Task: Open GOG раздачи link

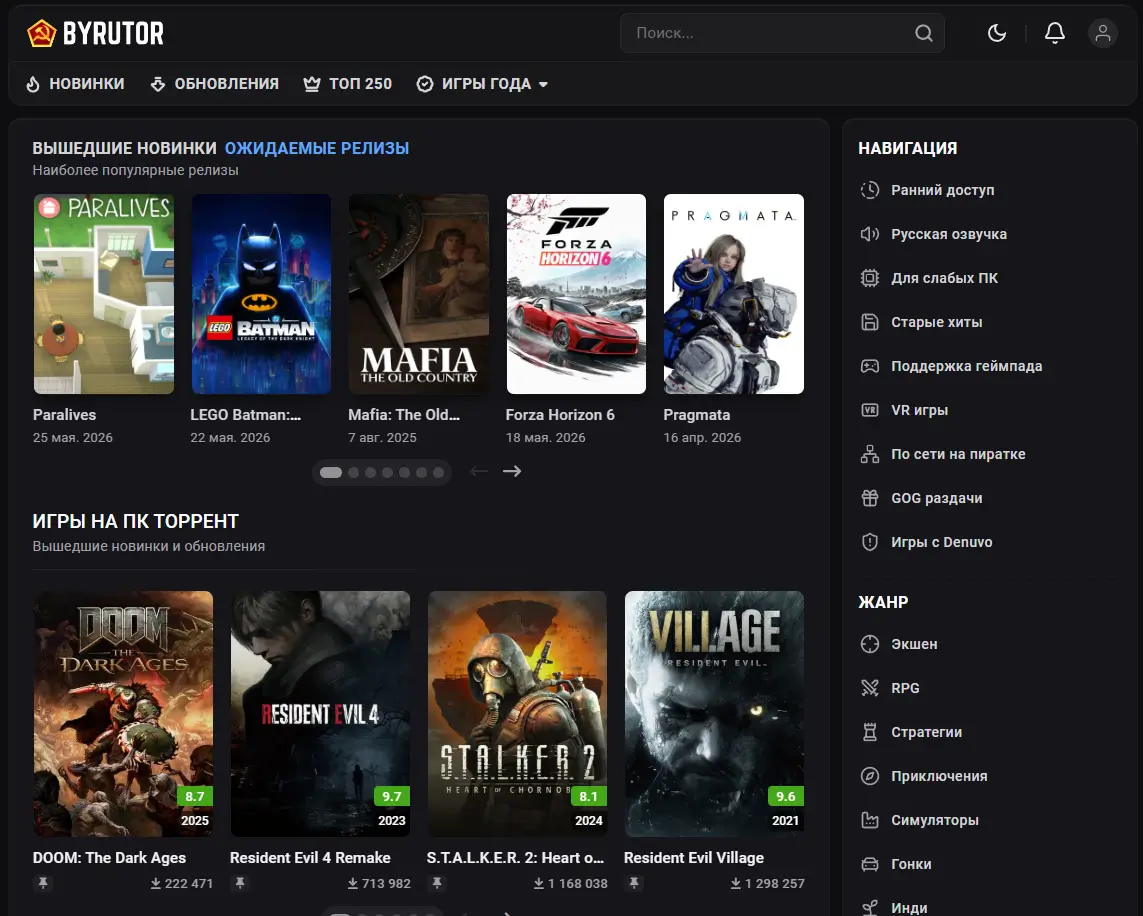Action: point(937,498)
